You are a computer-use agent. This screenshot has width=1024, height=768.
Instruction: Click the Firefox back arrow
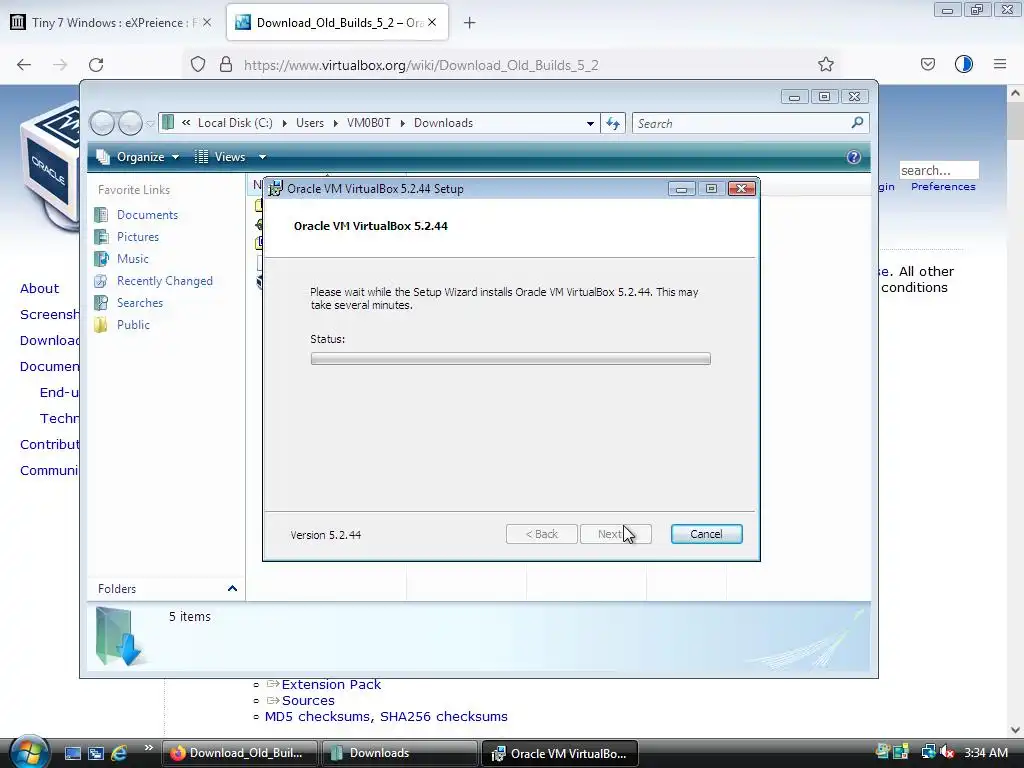pos(24,65)
